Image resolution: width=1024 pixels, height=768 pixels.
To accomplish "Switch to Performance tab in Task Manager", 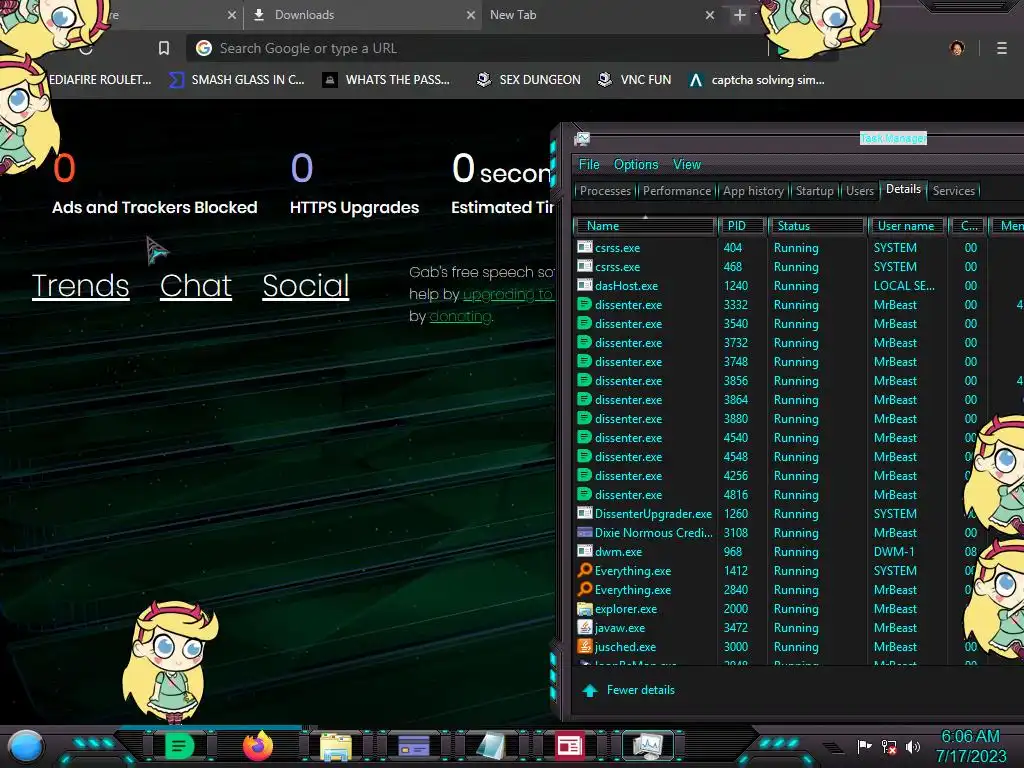I will (677, 191).
